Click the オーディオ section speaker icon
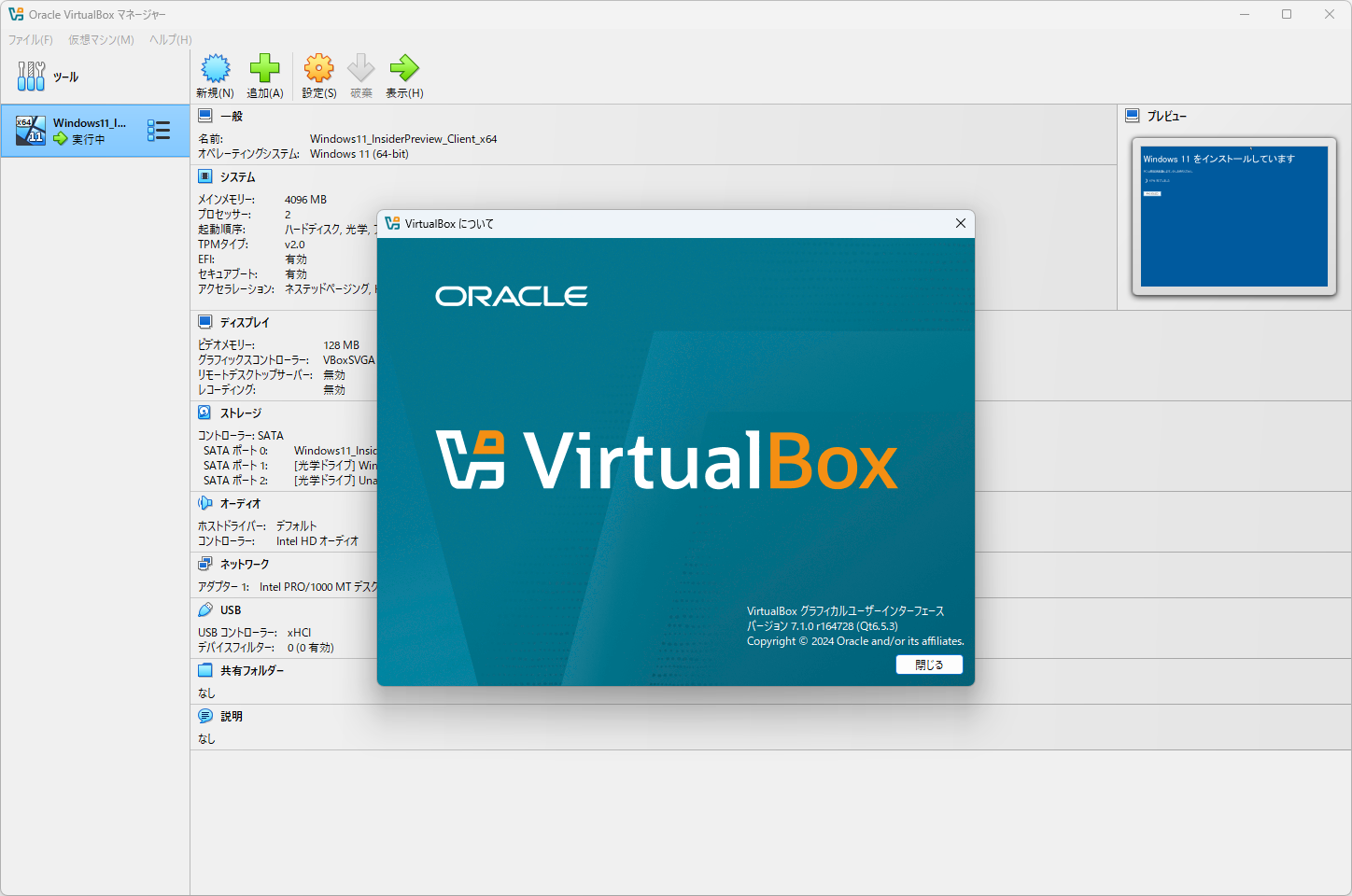 point(204,503)
